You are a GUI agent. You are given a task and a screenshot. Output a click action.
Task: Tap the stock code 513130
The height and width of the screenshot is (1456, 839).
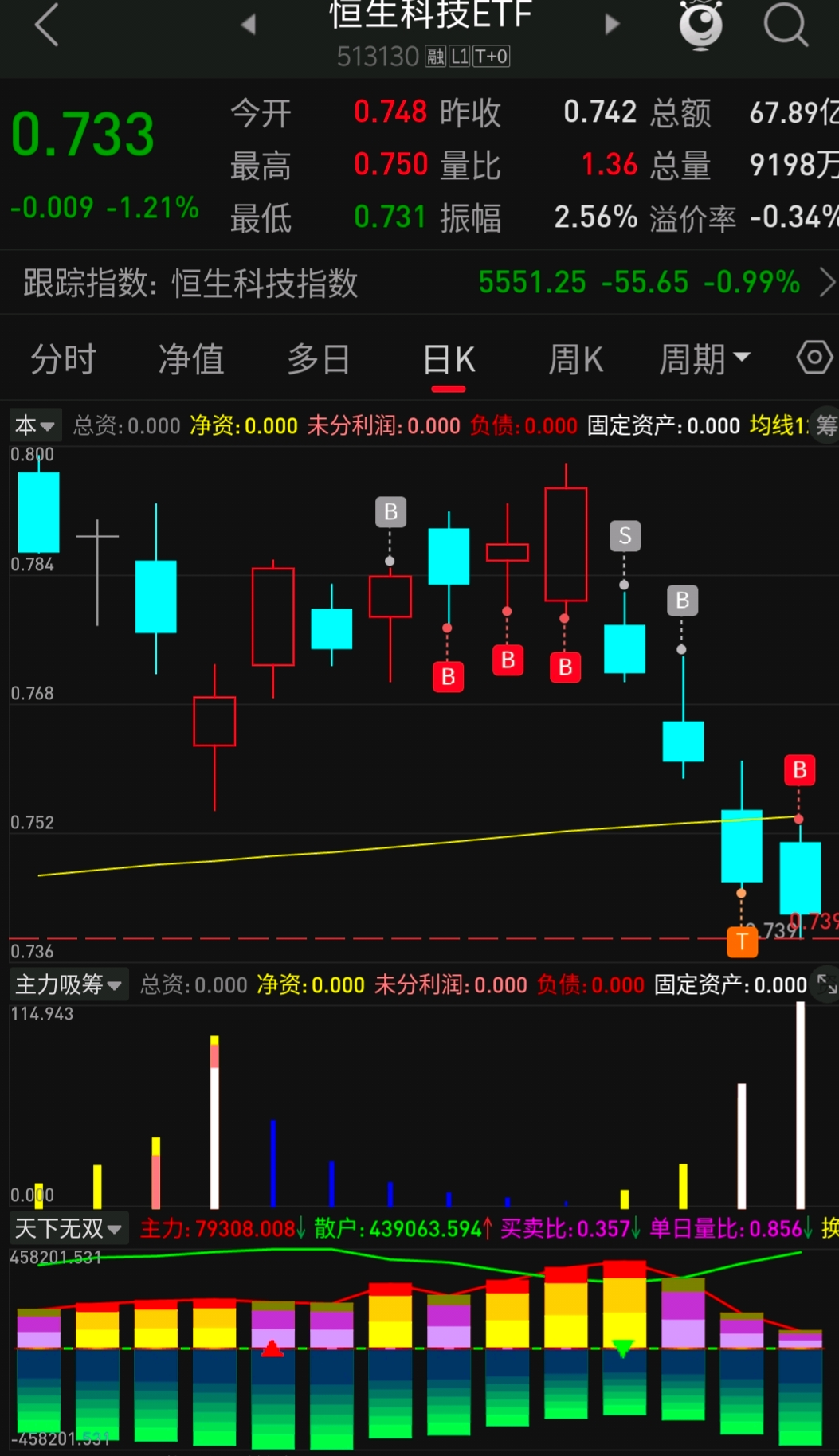(378, 57)
